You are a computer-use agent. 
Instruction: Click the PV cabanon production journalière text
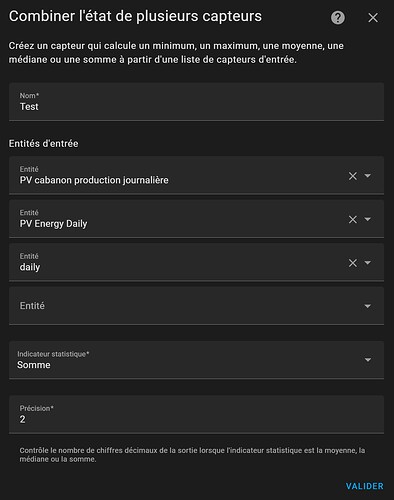[94, 180]
